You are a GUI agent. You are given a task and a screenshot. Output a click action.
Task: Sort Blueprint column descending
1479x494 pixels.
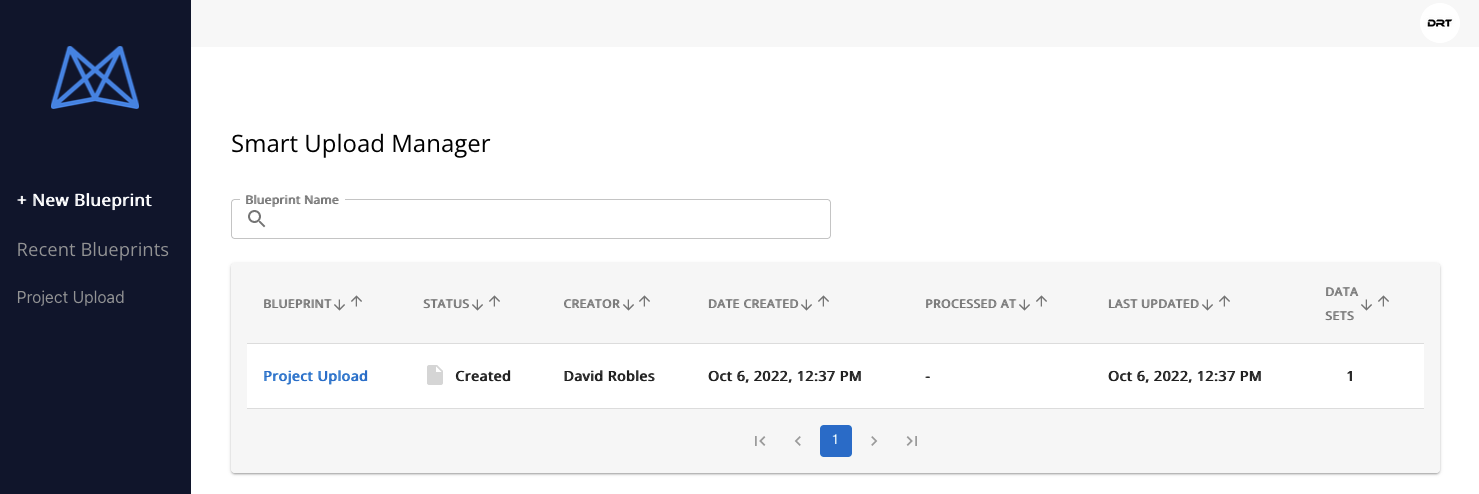pyautogui.click(x=340, y=304)
